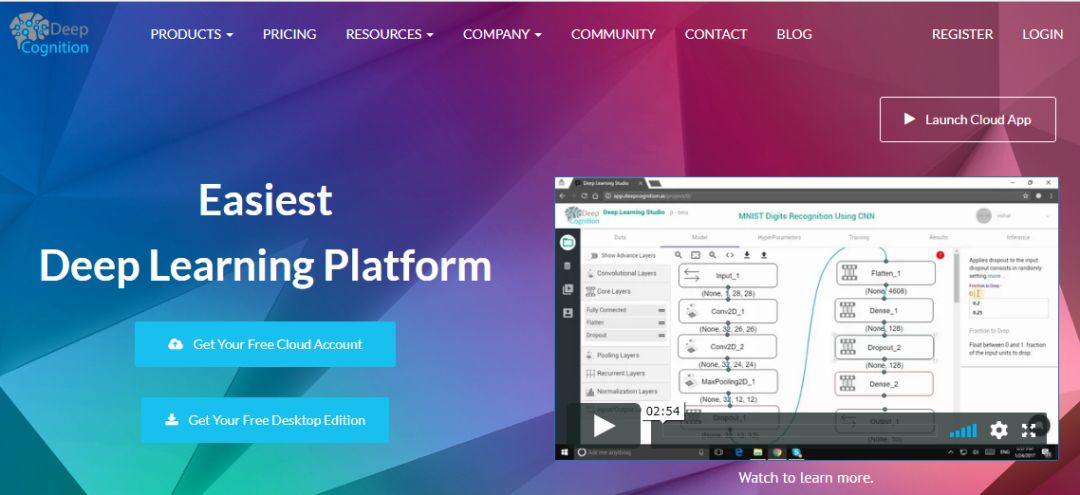Play the video with the play button

click(x=604, y=426)
